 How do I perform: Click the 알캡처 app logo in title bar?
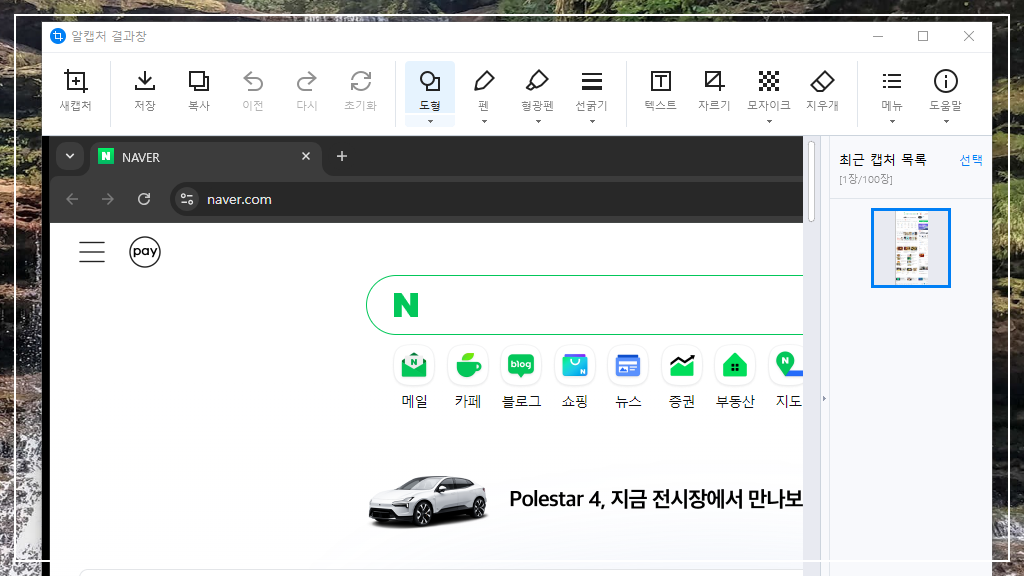tap(57, 36)
